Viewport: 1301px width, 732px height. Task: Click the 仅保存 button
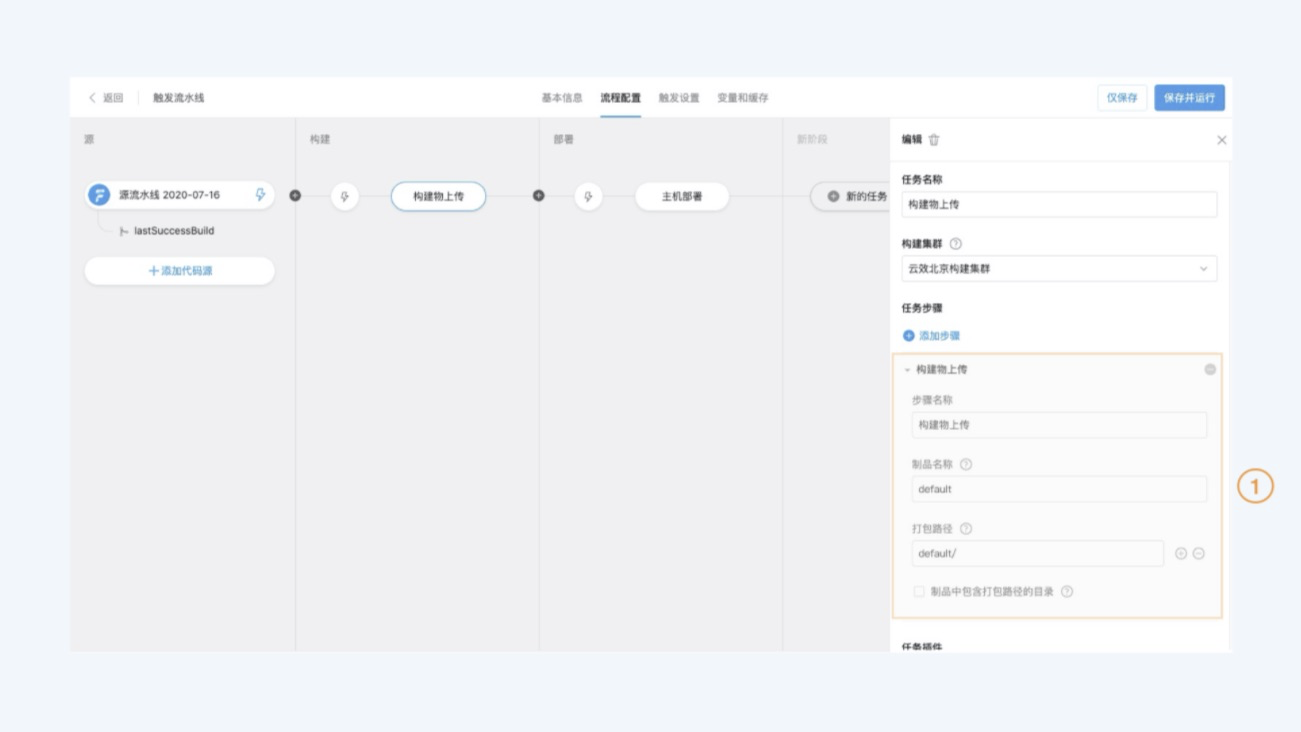pos(1122,98)
